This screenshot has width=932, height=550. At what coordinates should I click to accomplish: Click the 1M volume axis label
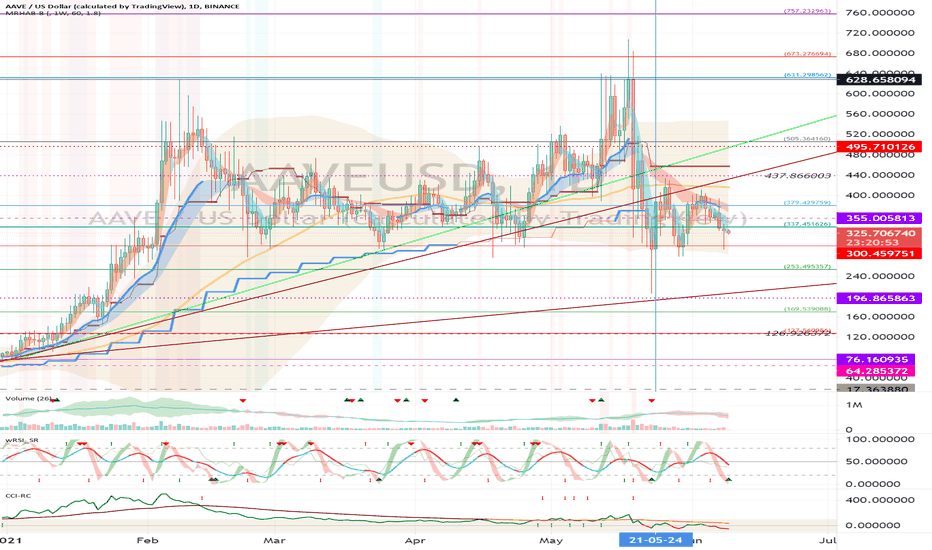click(x=854, y=405)
